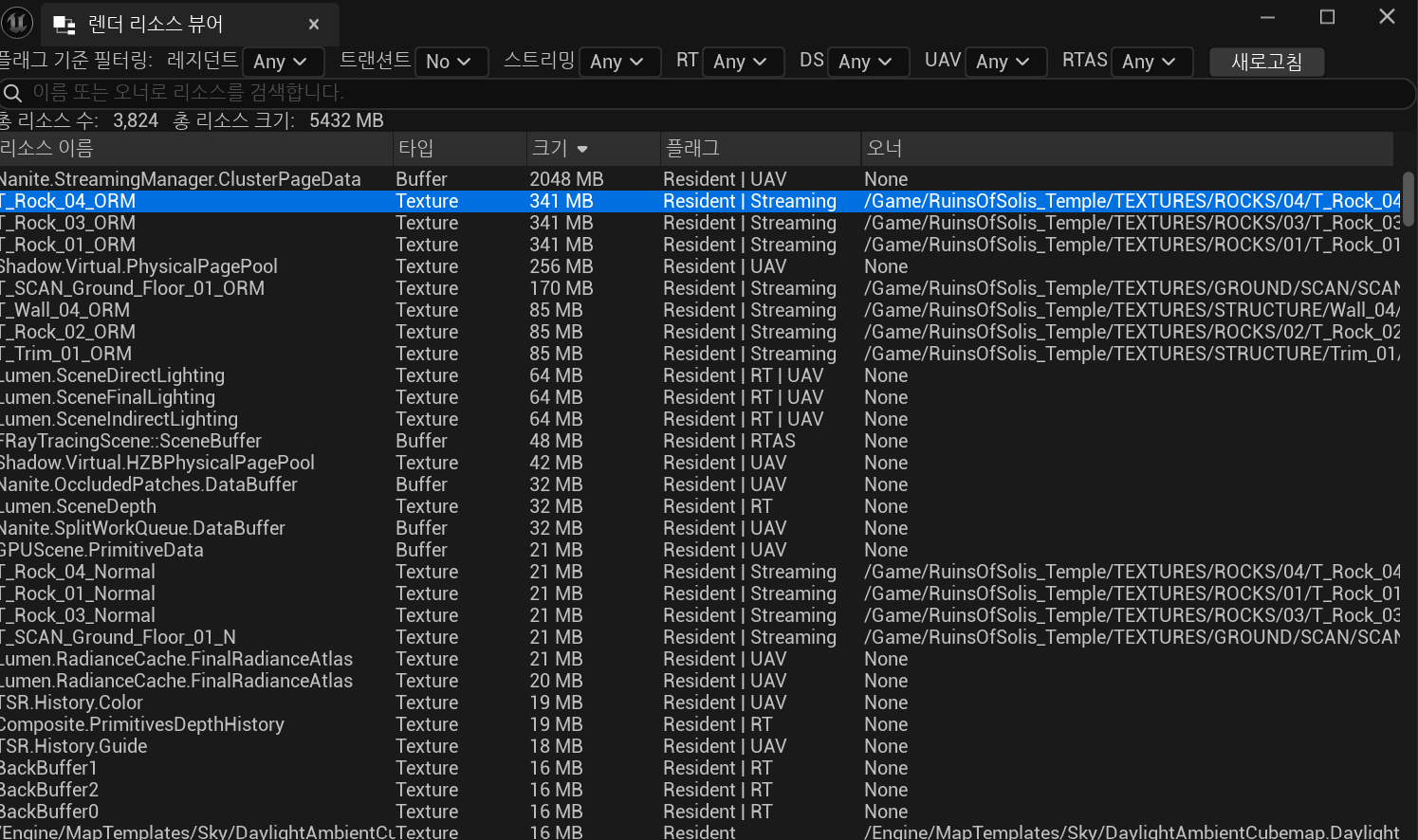Click the search magnifier icon
1418x840 pixels.
tap(12, 92)
